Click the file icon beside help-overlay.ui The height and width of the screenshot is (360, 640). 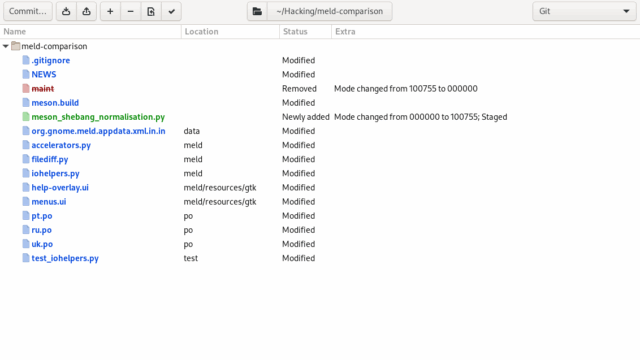tap(26, 187)
